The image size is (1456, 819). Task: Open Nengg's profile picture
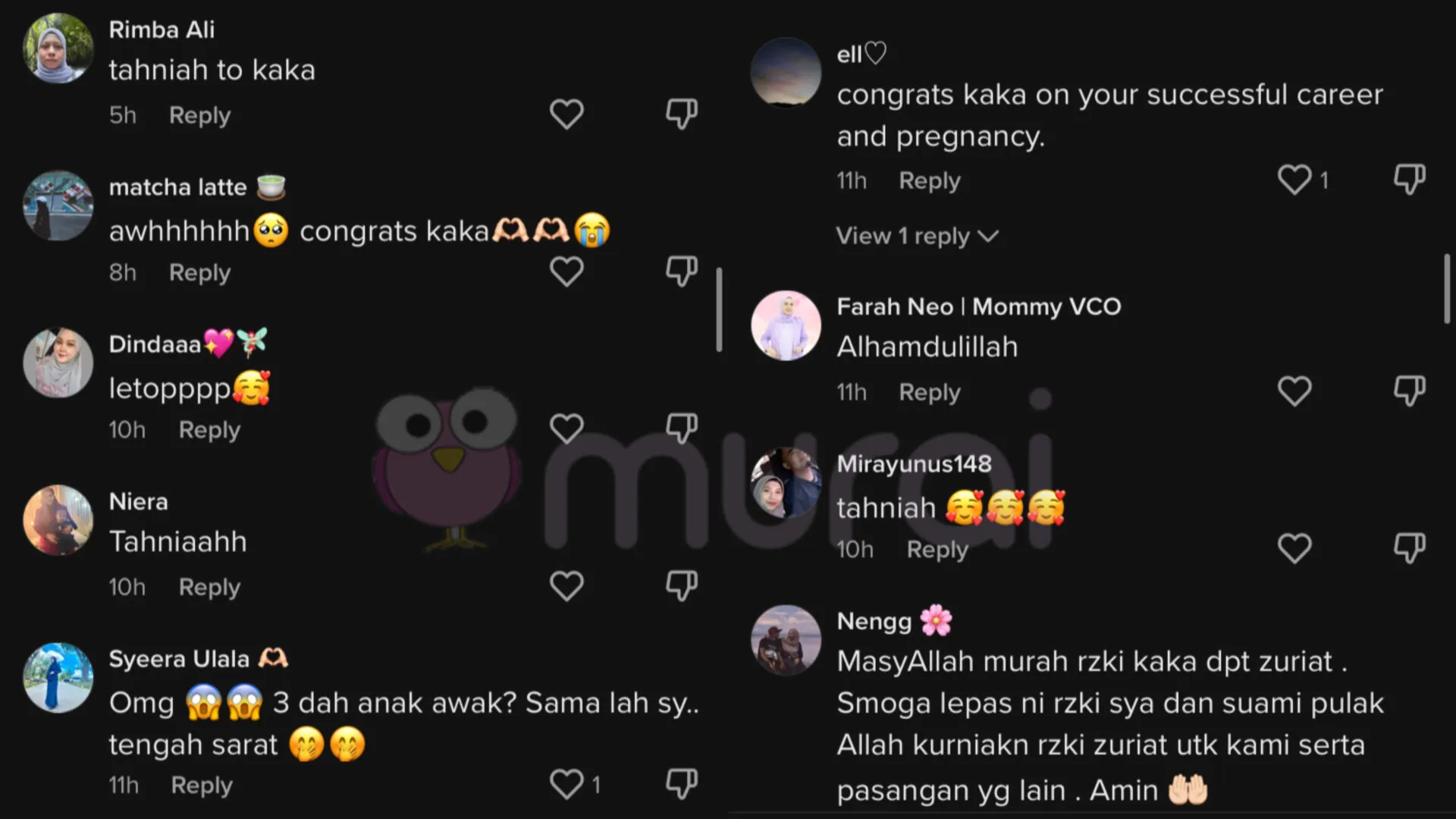(x=786, y=639)
